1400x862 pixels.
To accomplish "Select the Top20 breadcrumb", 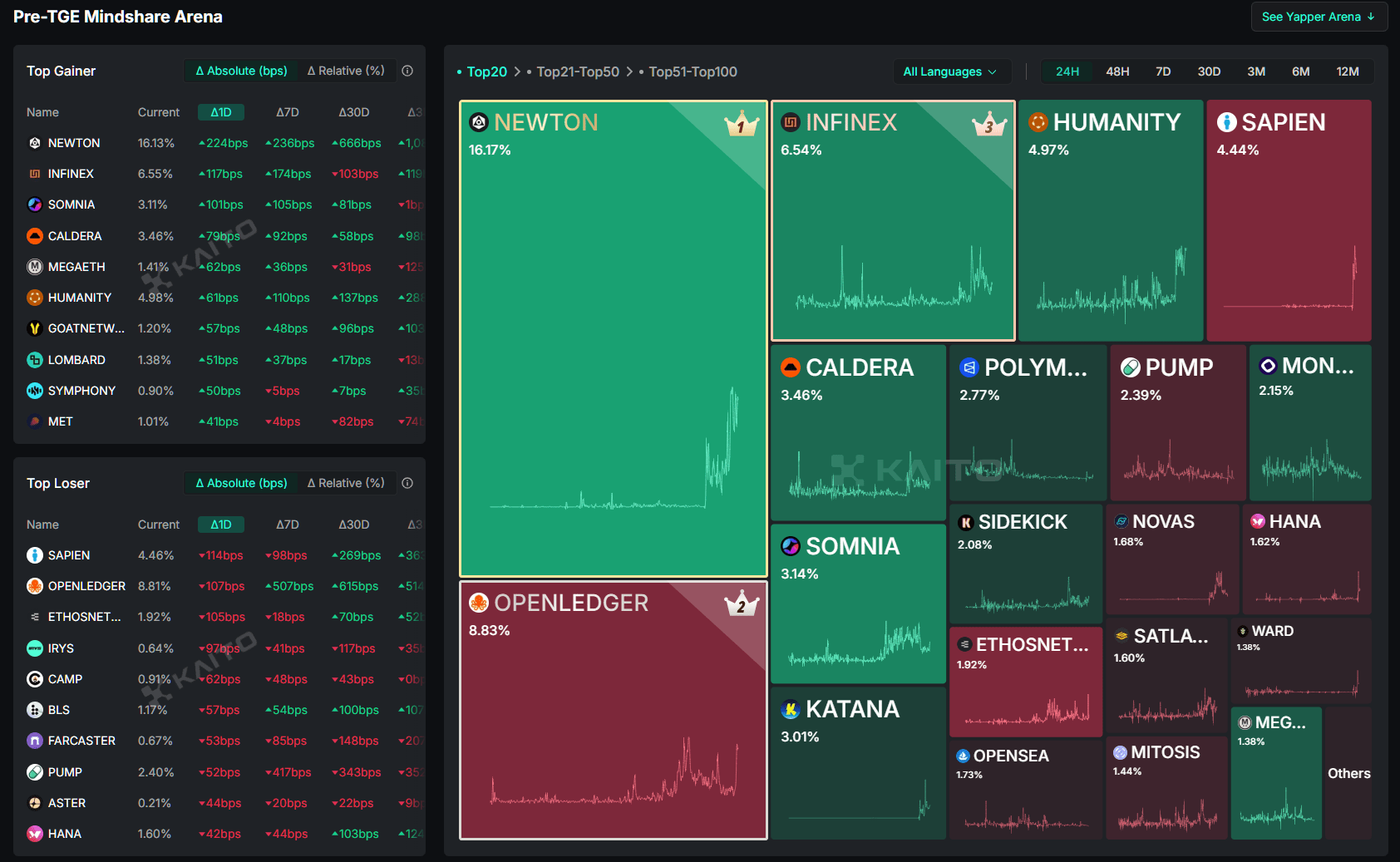I will click(x=487, y=71).
